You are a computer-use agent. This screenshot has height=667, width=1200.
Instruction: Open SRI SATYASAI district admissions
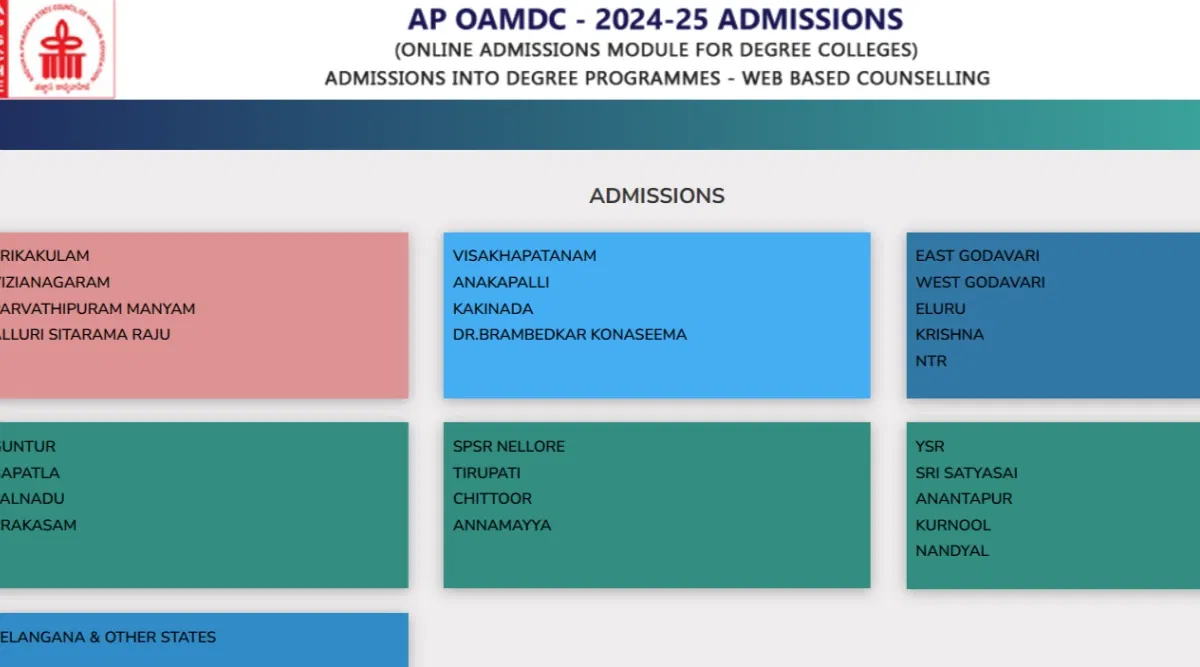click(x=967, y=473)
